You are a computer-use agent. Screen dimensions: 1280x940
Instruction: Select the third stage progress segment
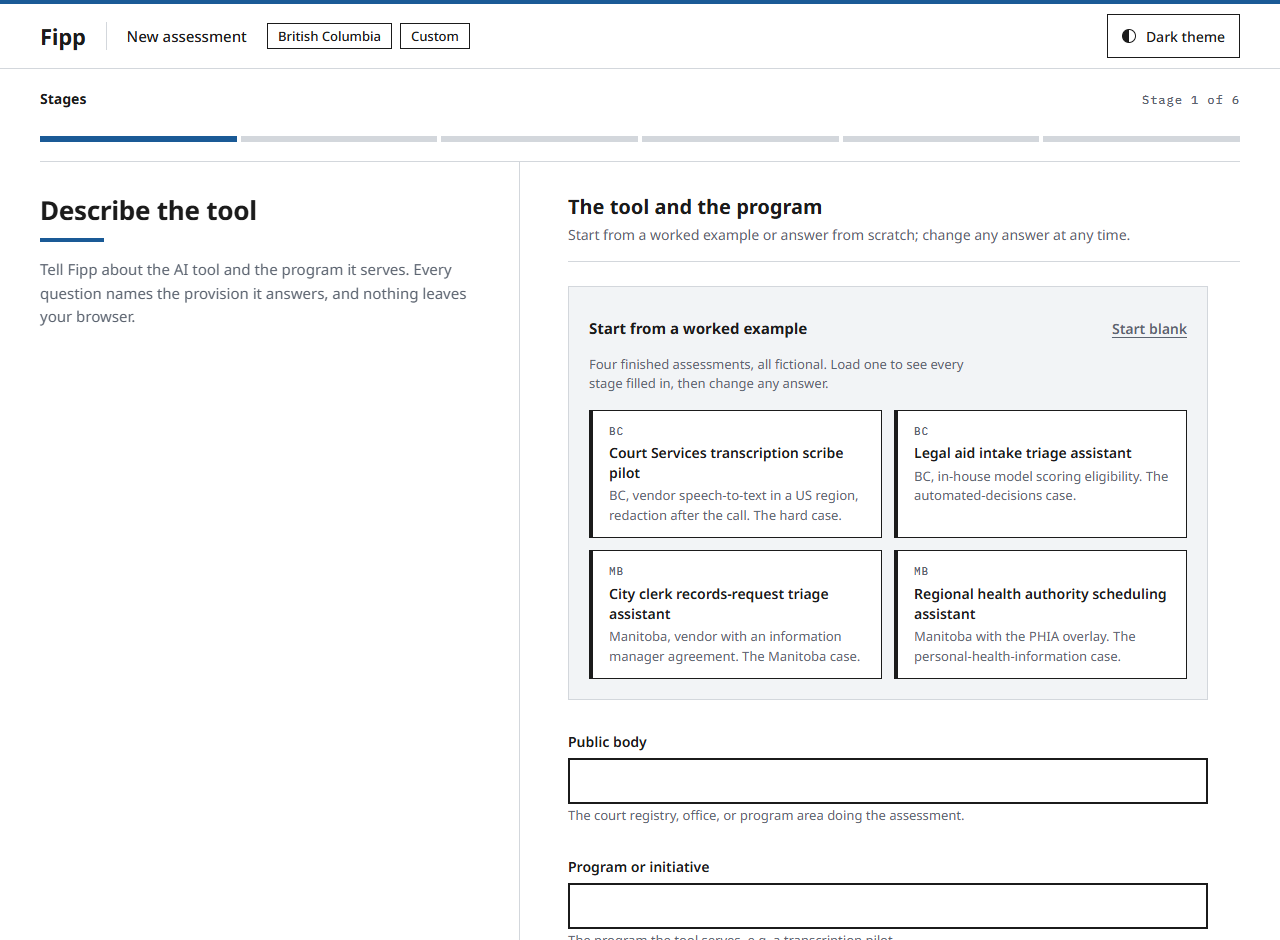[539, 139]
